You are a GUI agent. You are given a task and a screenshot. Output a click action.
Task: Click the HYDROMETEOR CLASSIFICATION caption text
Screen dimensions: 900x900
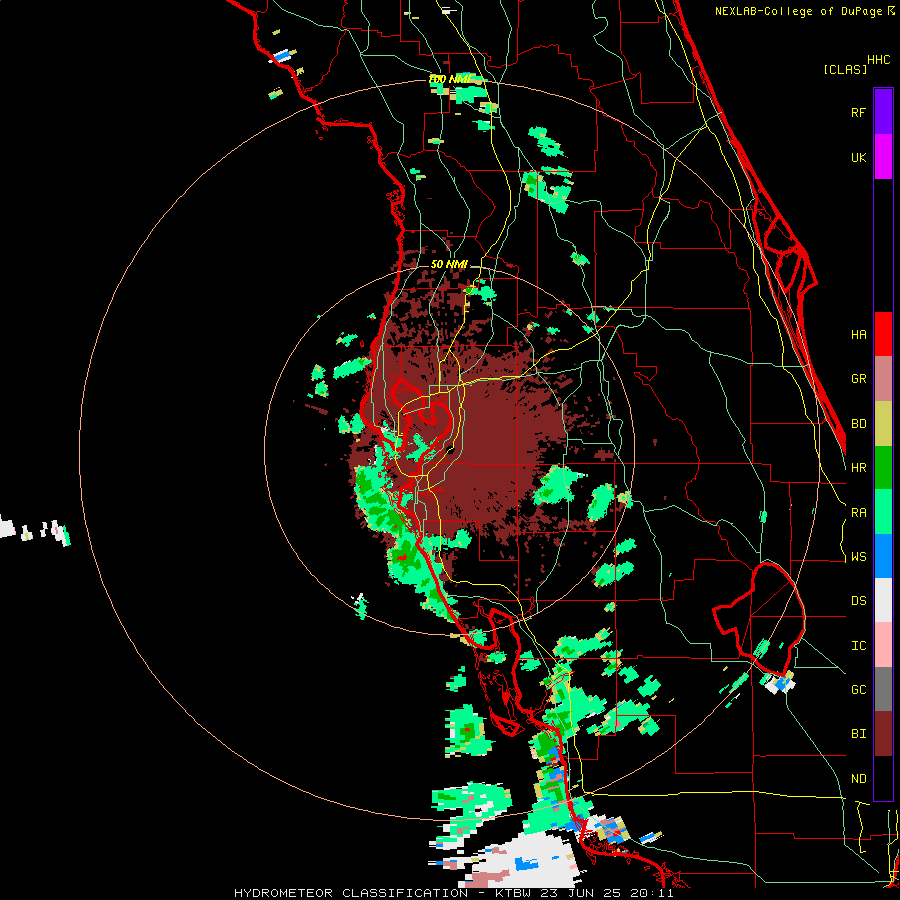click(x=351, y=893)
